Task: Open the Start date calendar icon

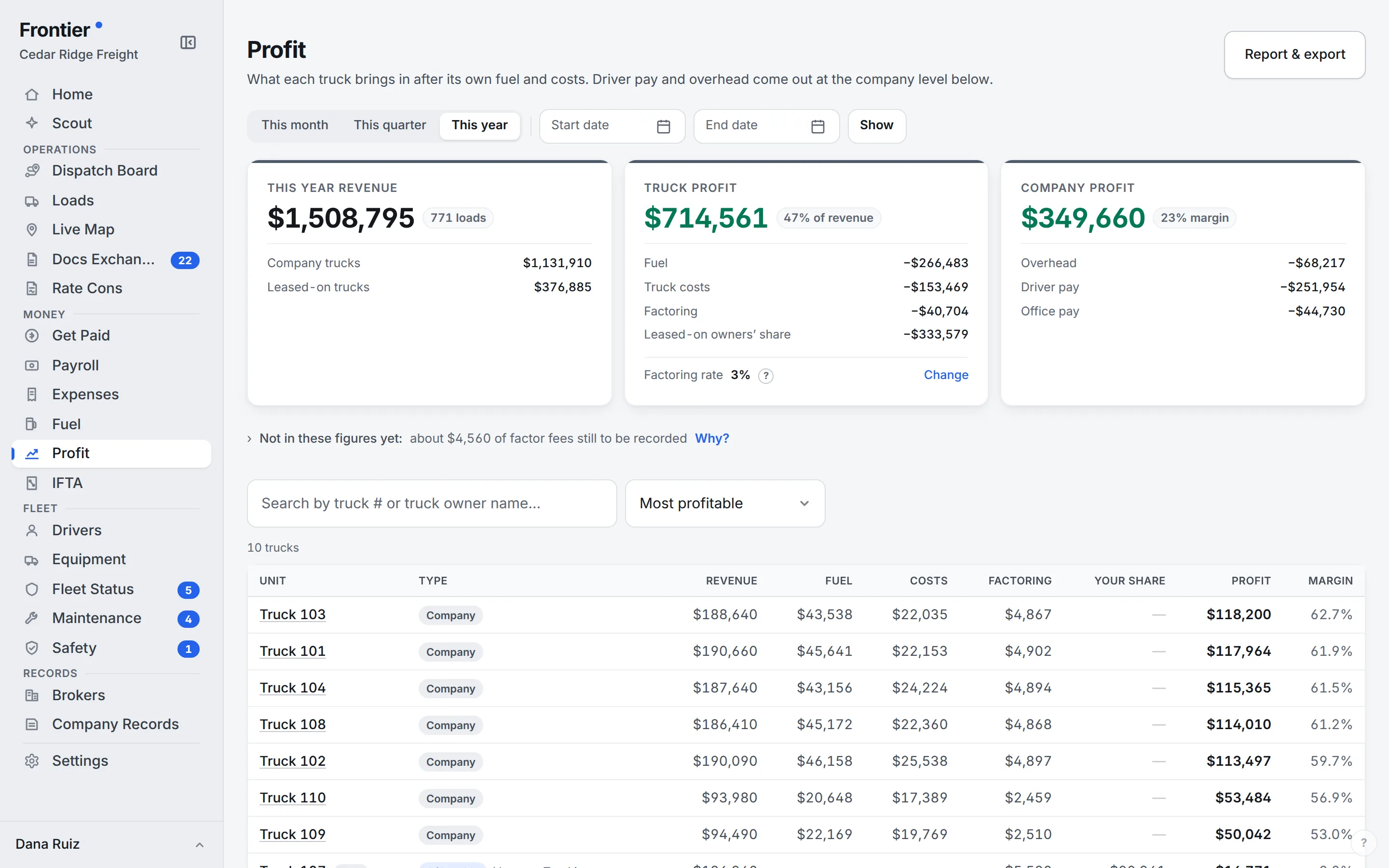Action: 664,126
